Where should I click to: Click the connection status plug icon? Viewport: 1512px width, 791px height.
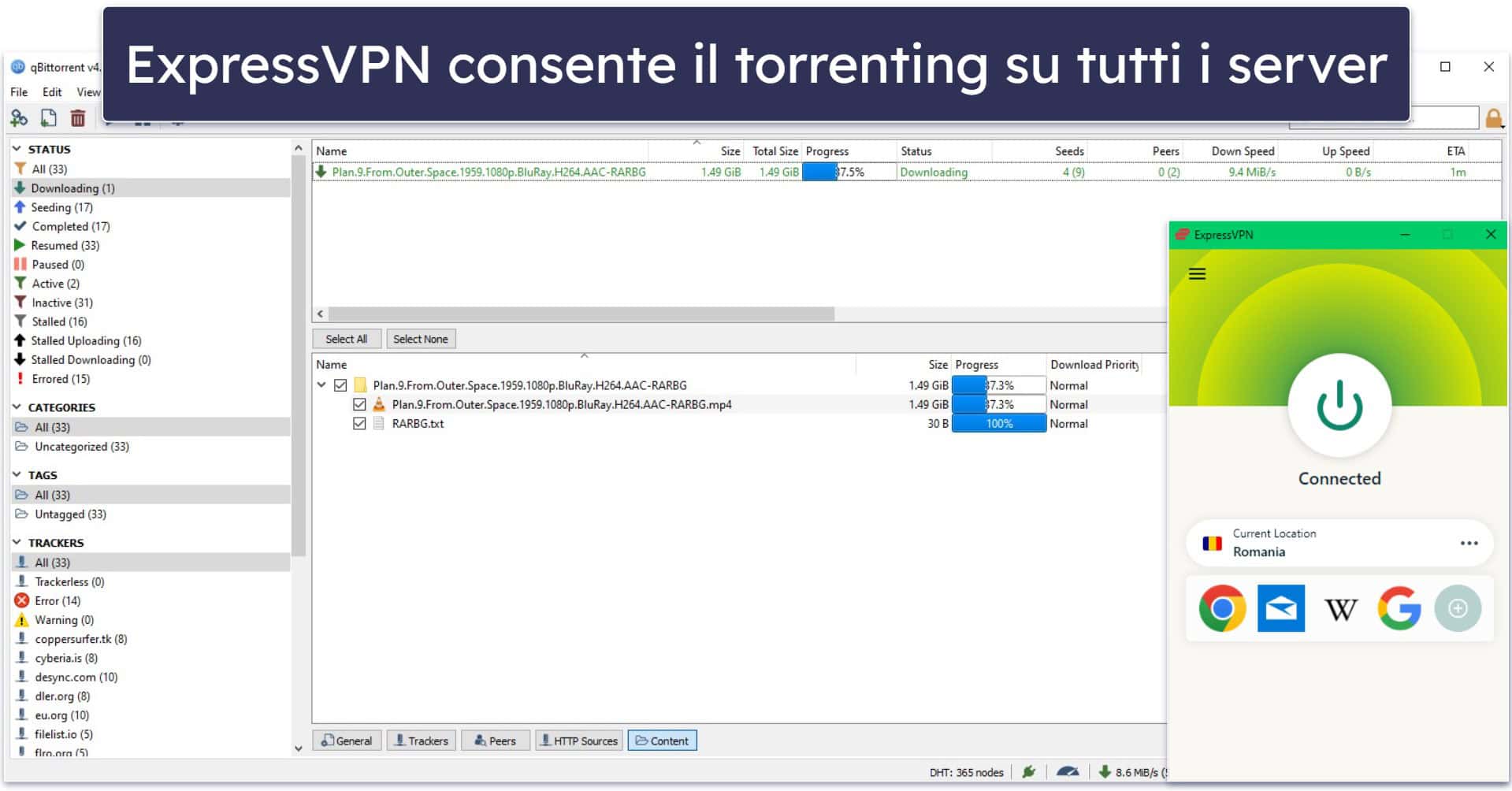[x=1028, y=772]
